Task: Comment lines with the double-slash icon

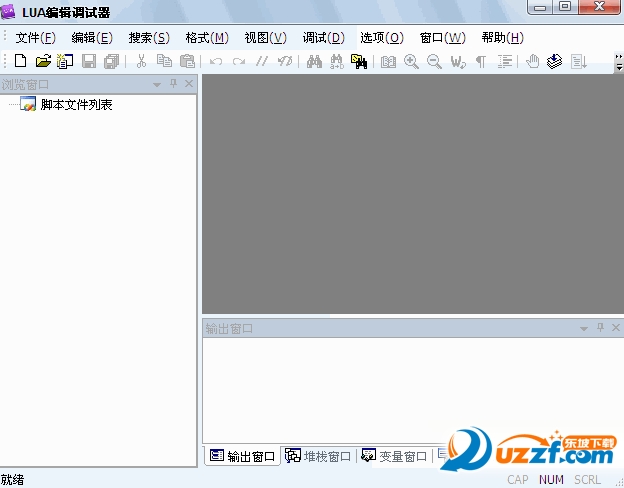Action: pyautogui.click(x=261, y=61)
